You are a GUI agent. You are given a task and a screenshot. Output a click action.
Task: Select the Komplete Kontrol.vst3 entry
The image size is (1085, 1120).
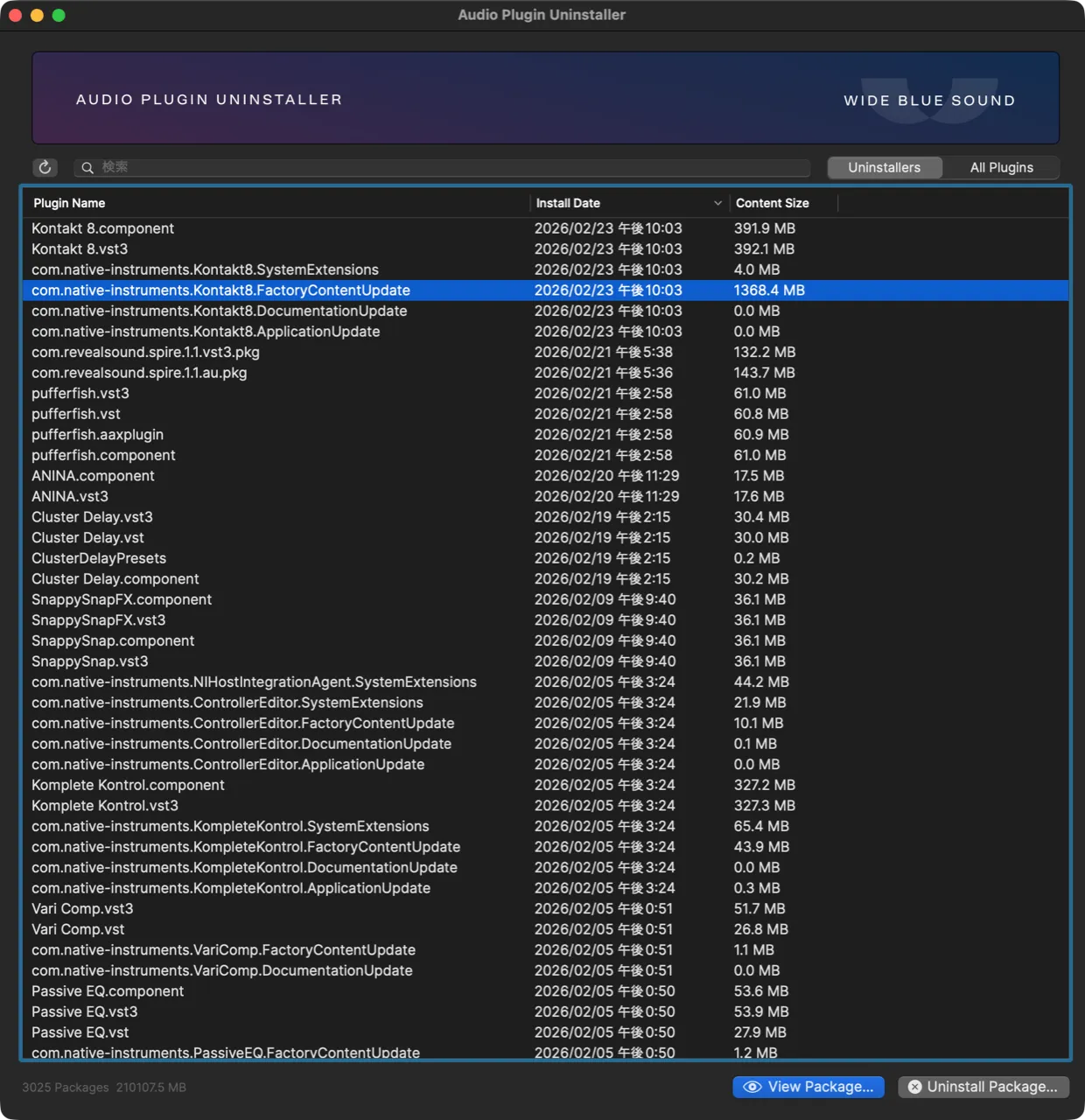click(x=104, y=805)
